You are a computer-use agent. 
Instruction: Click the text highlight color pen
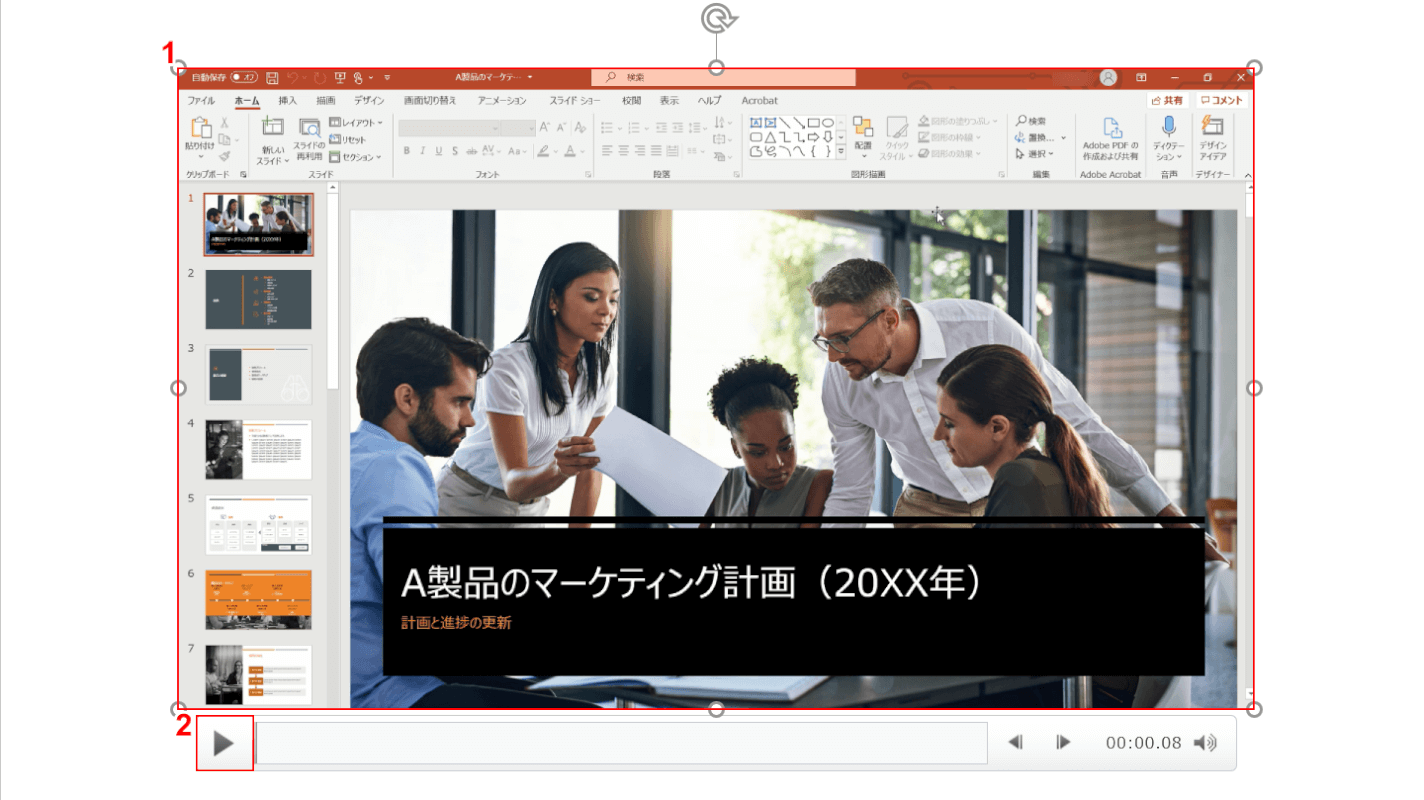(543, 151)
